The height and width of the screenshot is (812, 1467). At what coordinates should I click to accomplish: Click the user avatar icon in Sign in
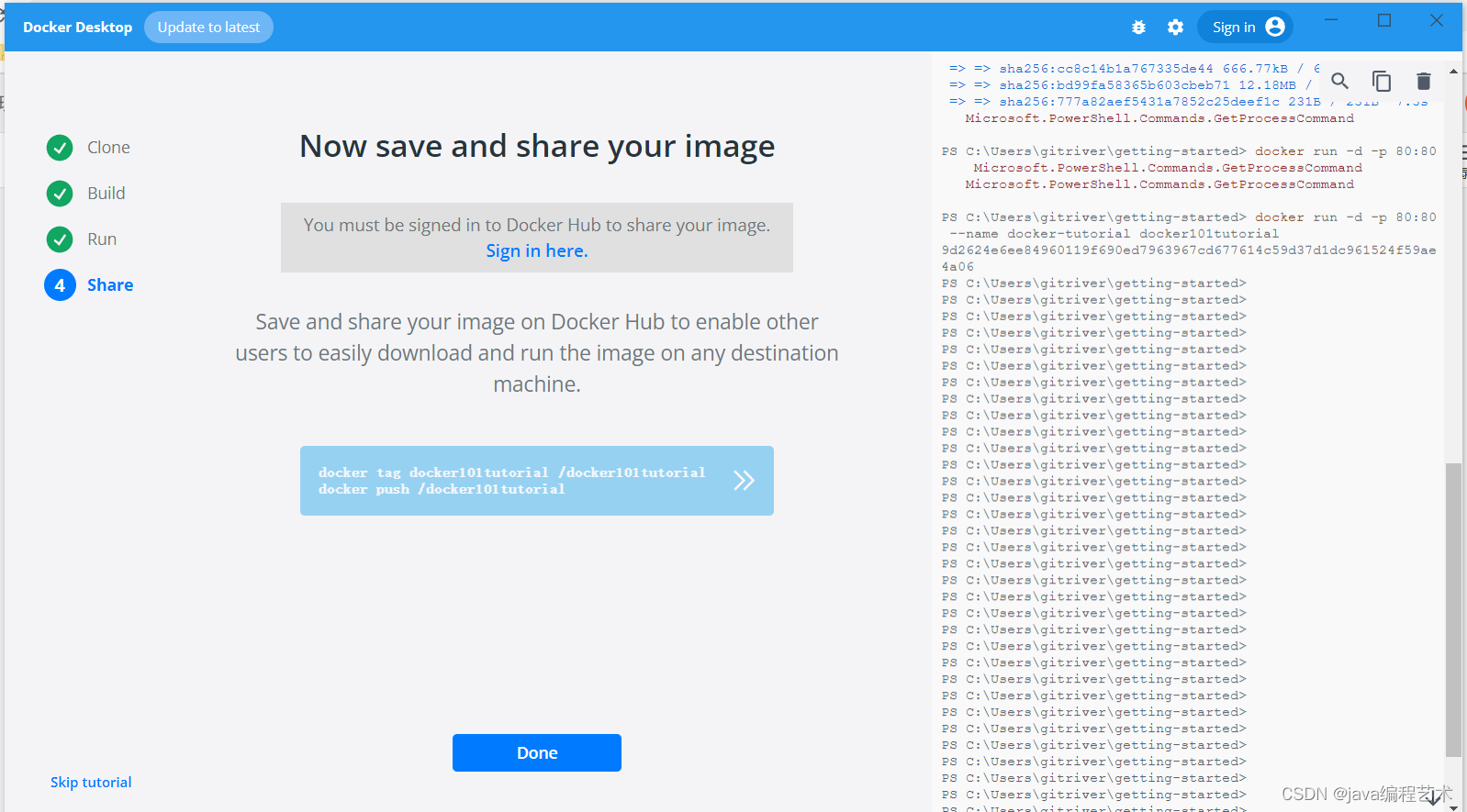(1274, 27)
